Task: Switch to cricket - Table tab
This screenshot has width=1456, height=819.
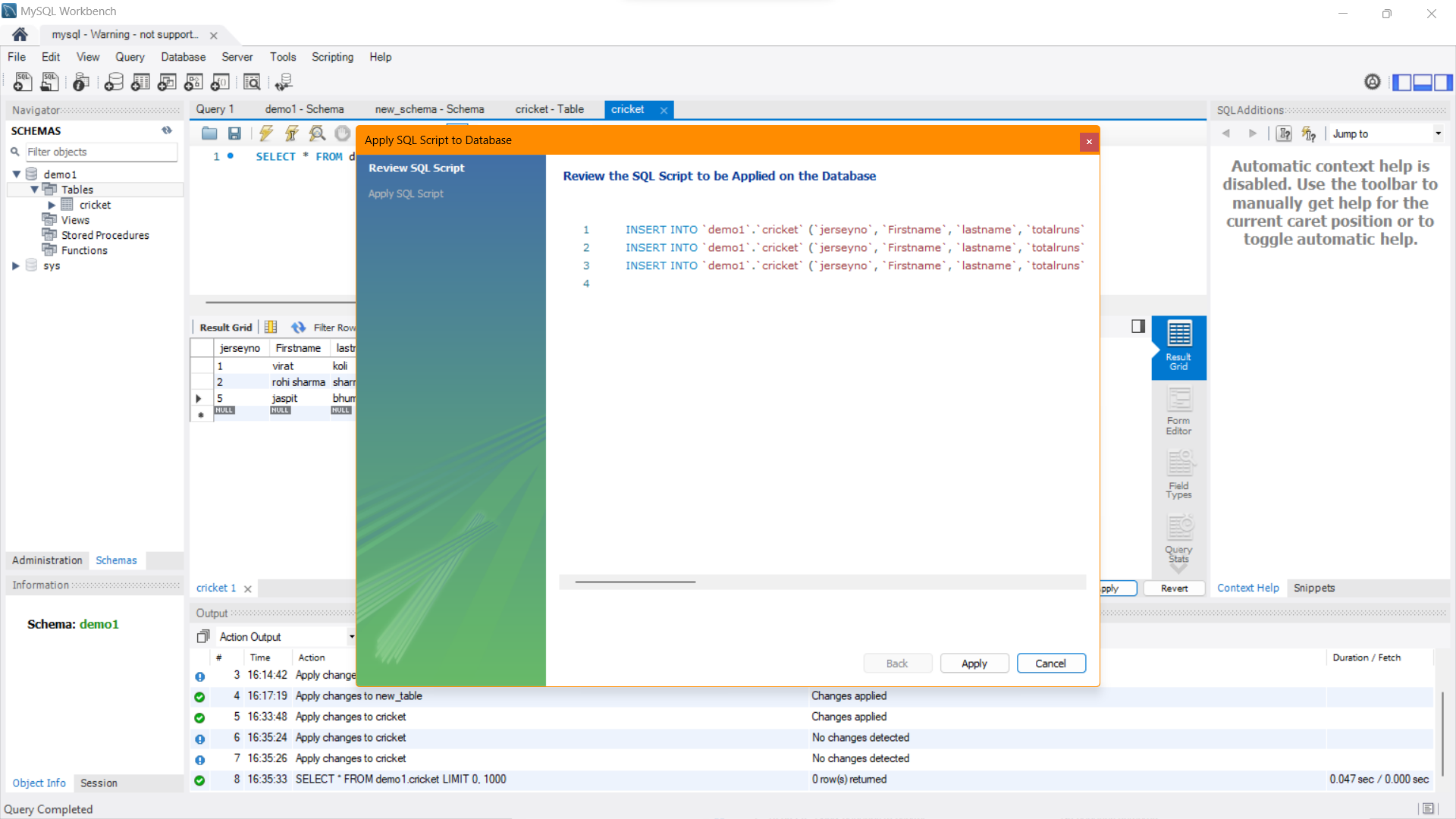Action: (550, 109)
